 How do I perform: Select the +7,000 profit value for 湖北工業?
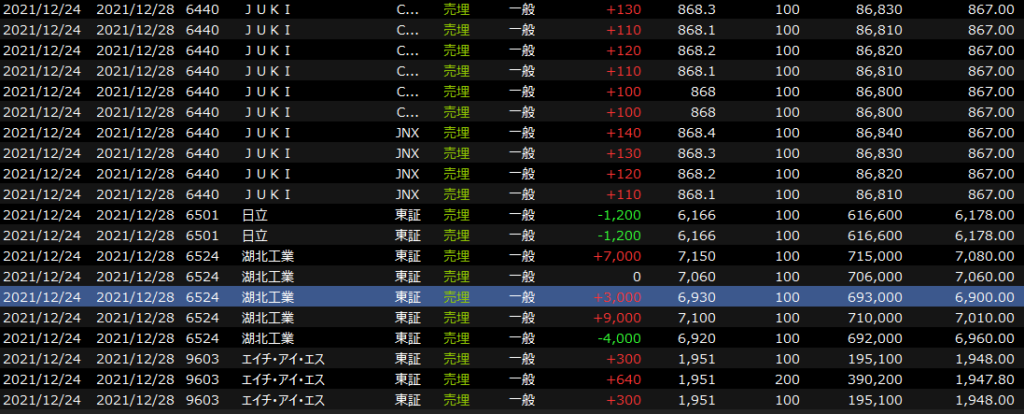[x=617, y=257]
